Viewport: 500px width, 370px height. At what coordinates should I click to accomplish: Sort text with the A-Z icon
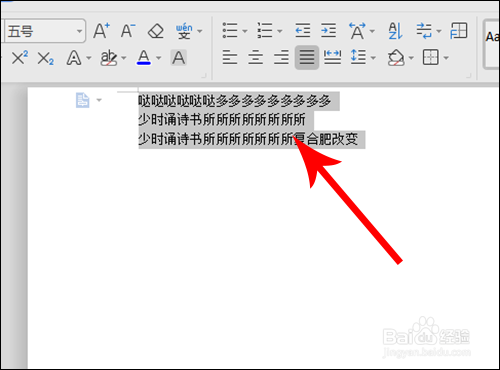pos(396,31)
